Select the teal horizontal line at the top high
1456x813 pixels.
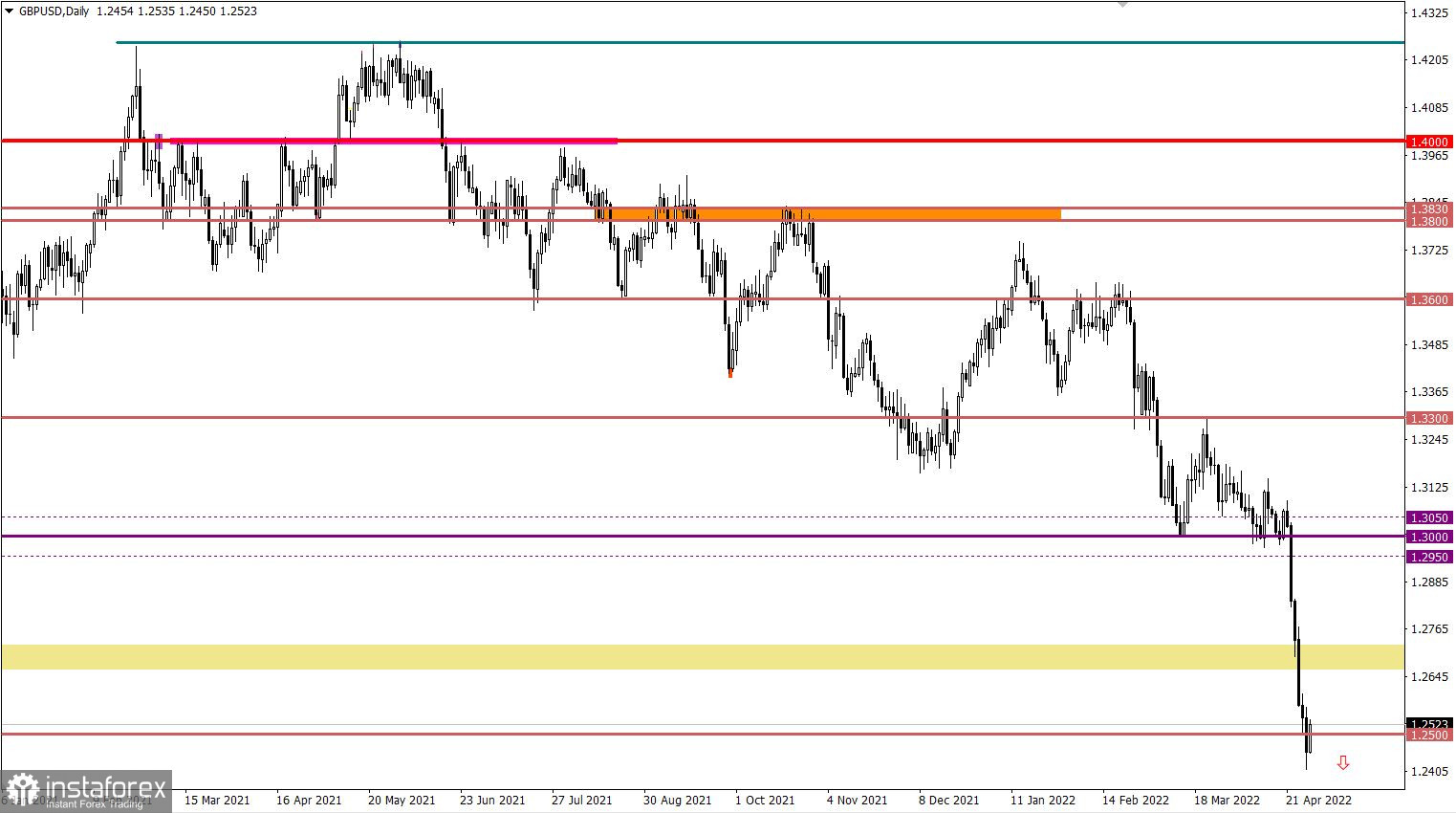click(760, 42)
